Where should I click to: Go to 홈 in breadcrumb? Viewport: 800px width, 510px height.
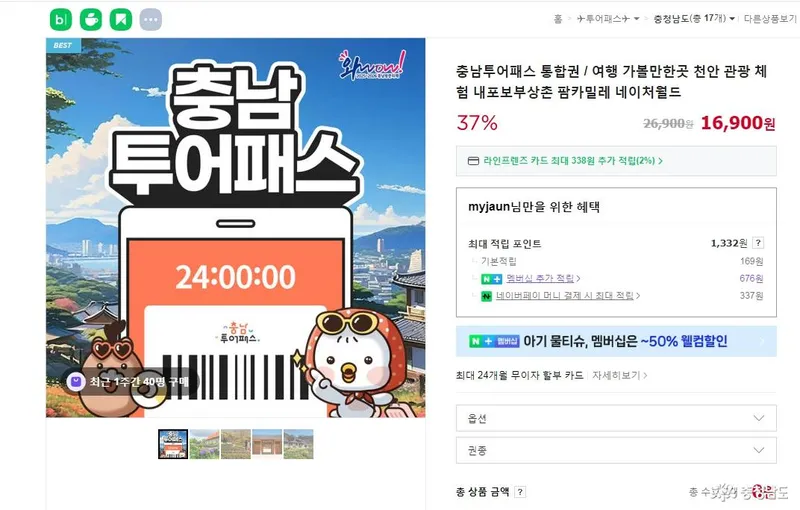point(558,19)
